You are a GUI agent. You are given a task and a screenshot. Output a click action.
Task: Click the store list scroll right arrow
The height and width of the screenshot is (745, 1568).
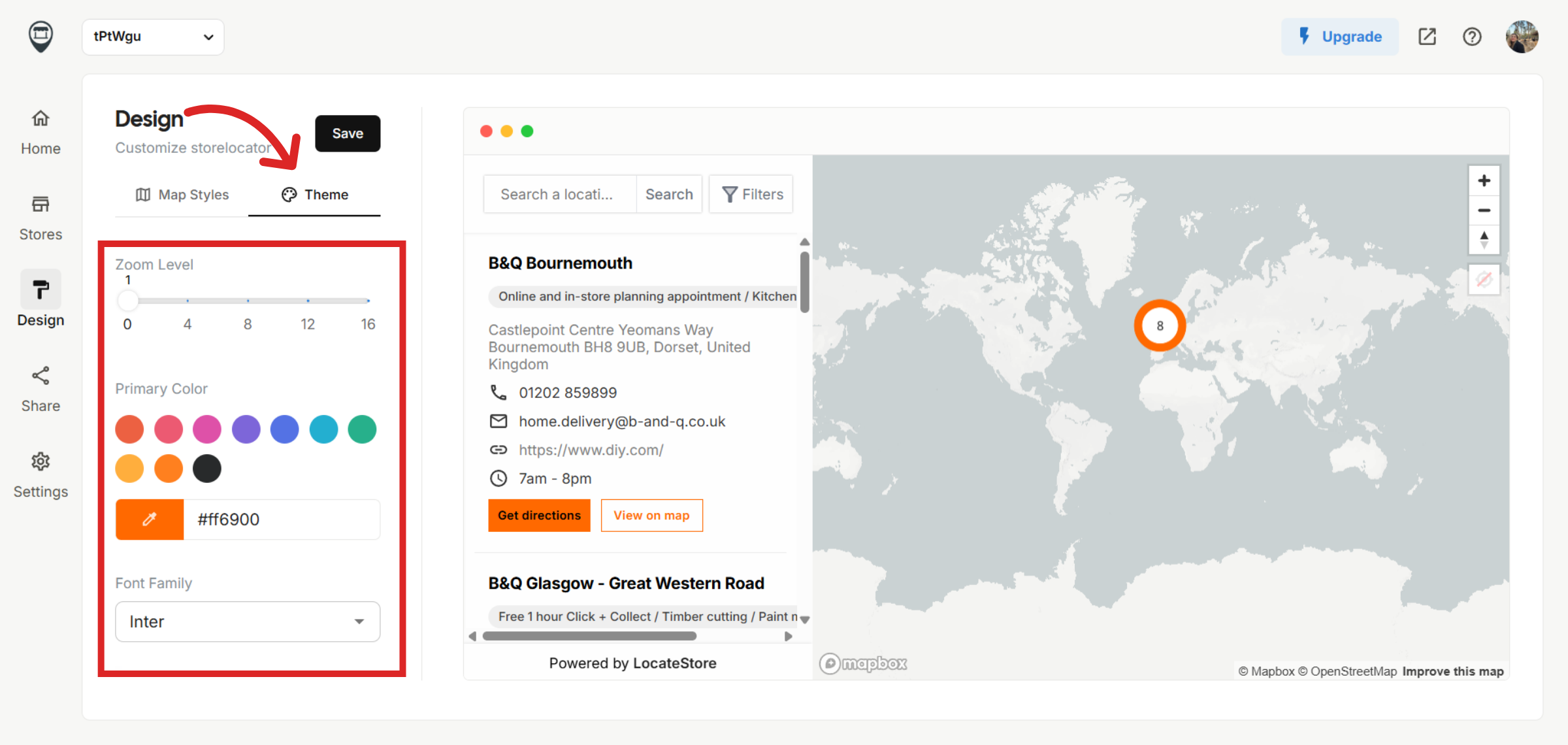point(789,636)
